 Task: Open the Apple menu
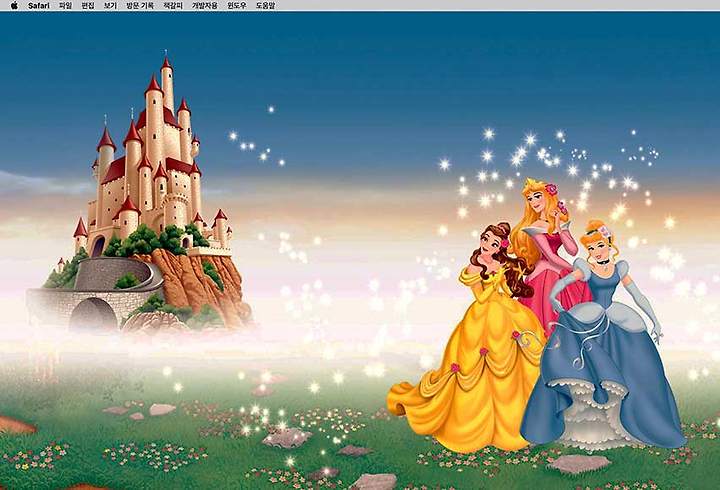[14, 6]
